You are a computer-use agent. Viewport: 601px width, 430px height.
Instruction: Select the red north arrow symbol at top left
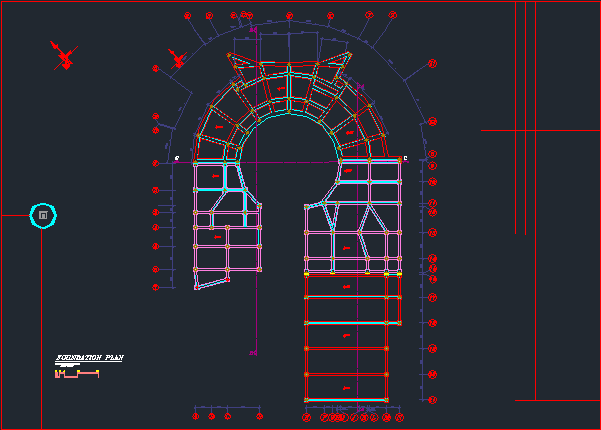[64, 56]
